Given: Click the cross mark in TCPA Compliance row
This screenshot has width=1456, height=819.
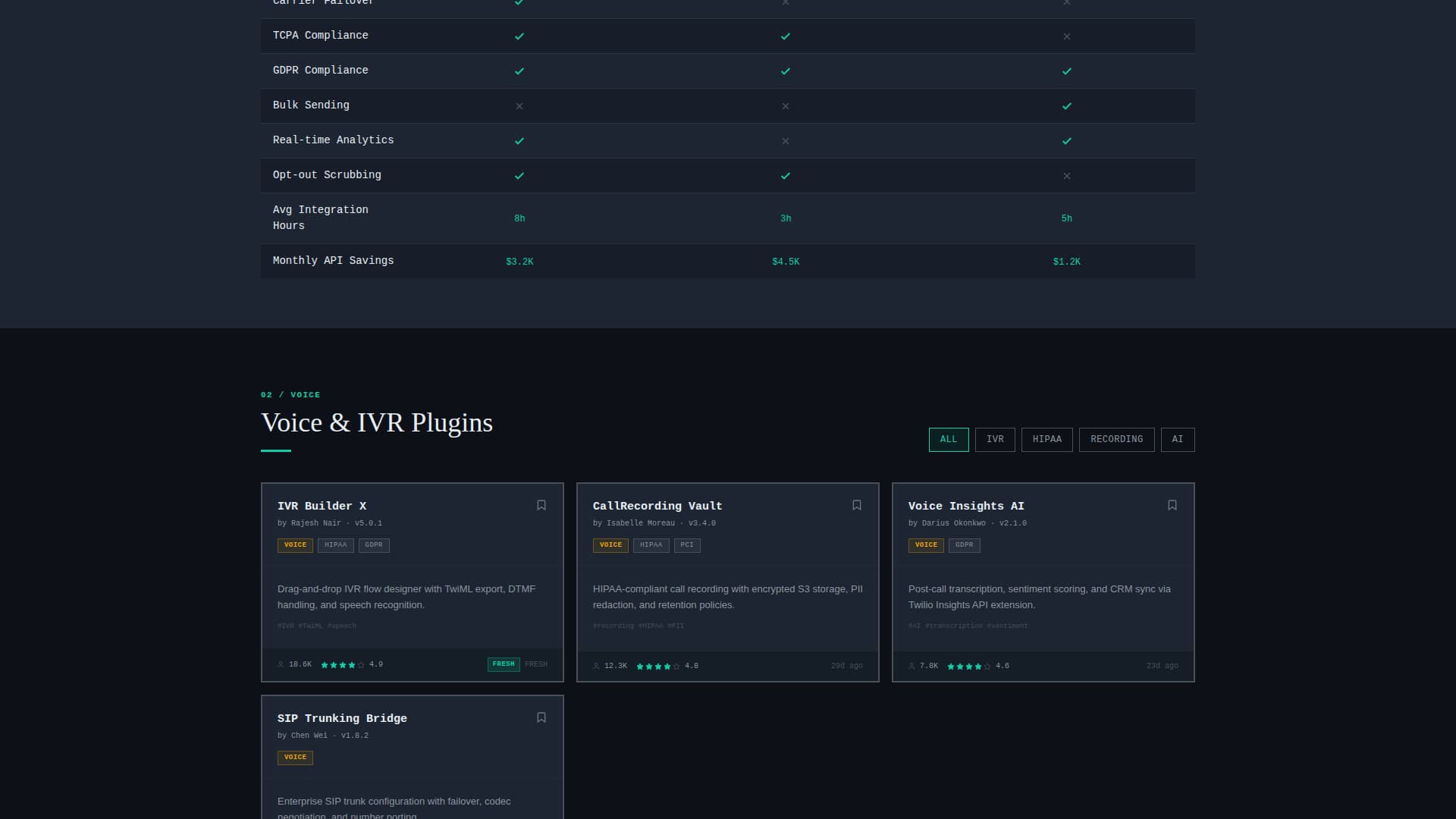Looking at the screenshot, I should [x=1067, y=36].
